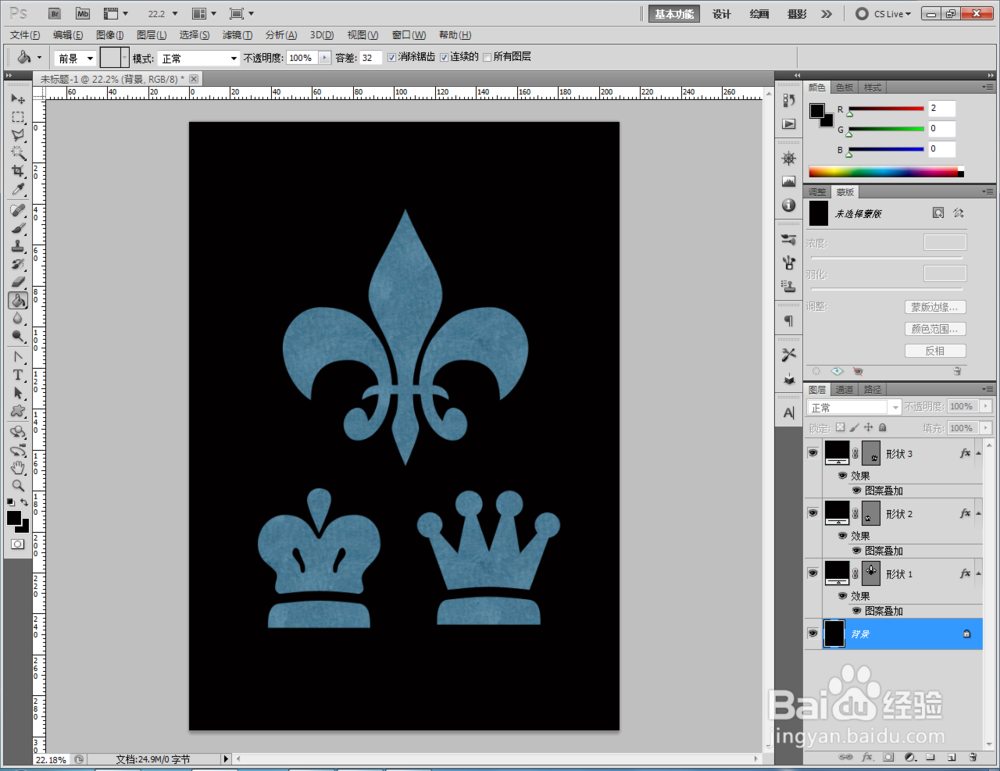The height and width of the screenshot is (771, 1000).
Task: Collapse effects of the 形状 3 layer
Action: [x=978, y=453]
